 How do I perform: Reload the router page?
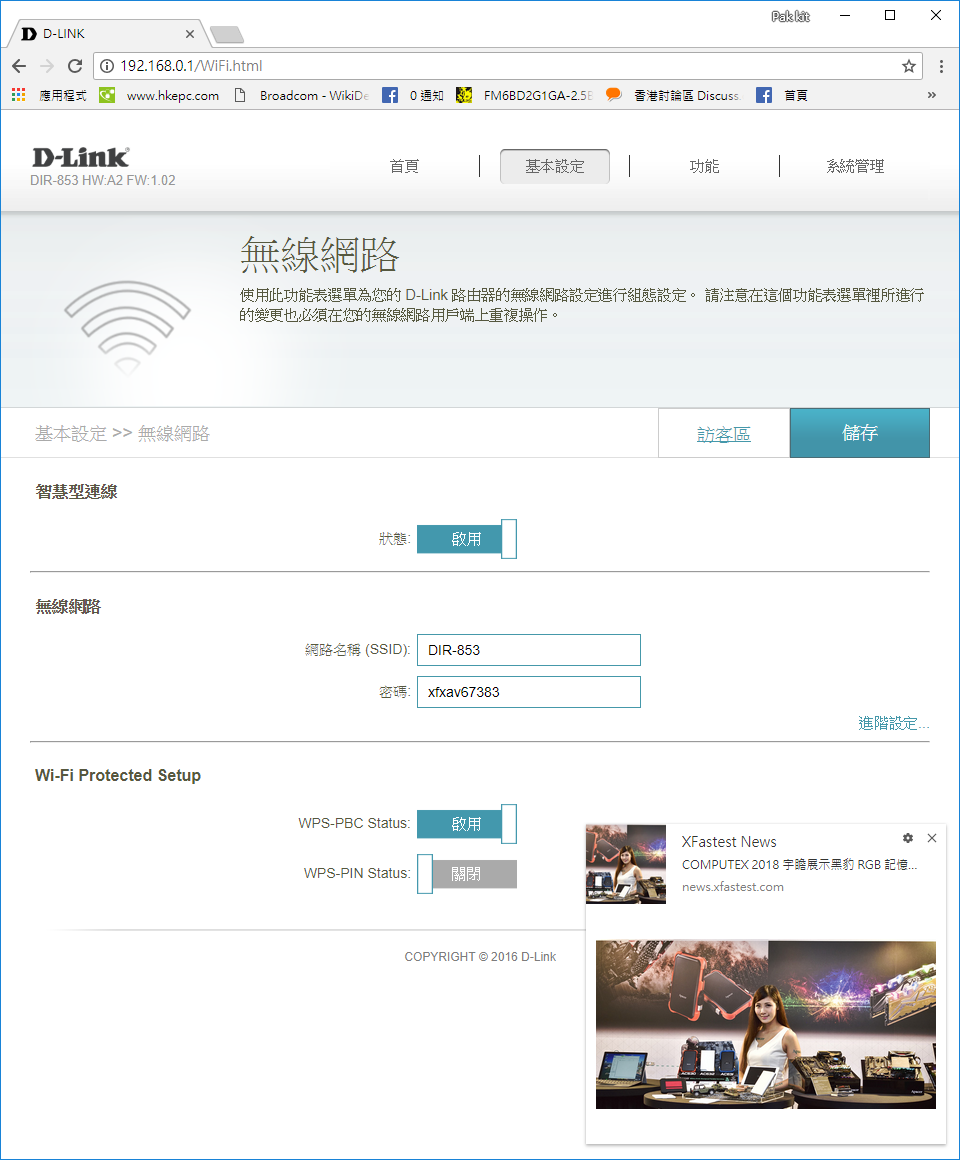pyautogui.click(x=75, y=66)
